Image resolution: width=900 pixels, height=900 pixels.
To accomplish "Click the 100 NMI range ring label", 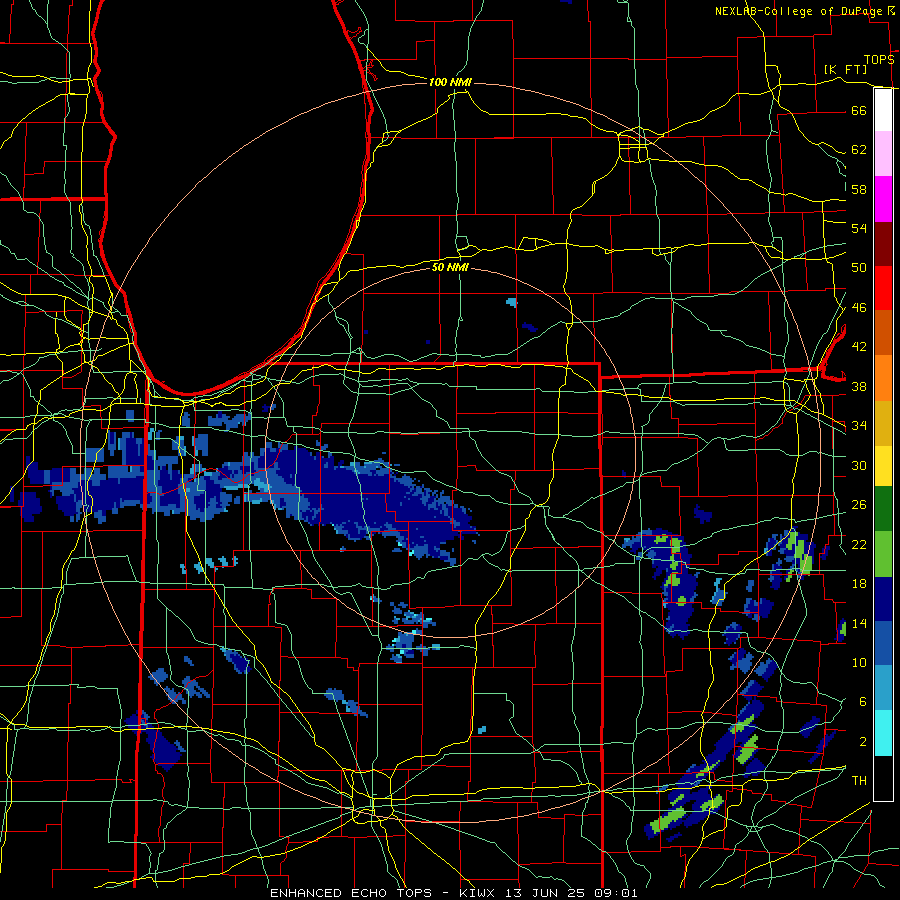I will (x=450, y=82).
